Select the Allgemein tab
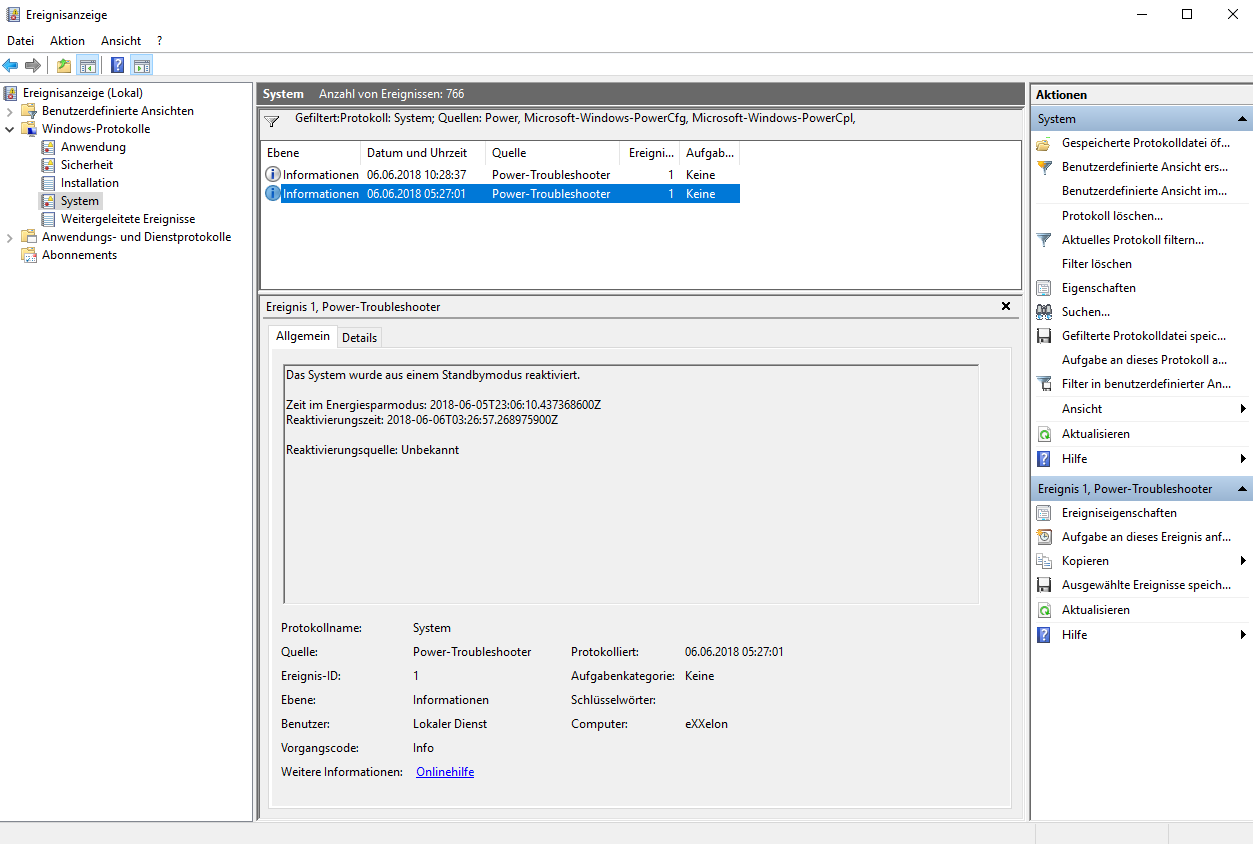1253x844 pixels. click(303, 336)
